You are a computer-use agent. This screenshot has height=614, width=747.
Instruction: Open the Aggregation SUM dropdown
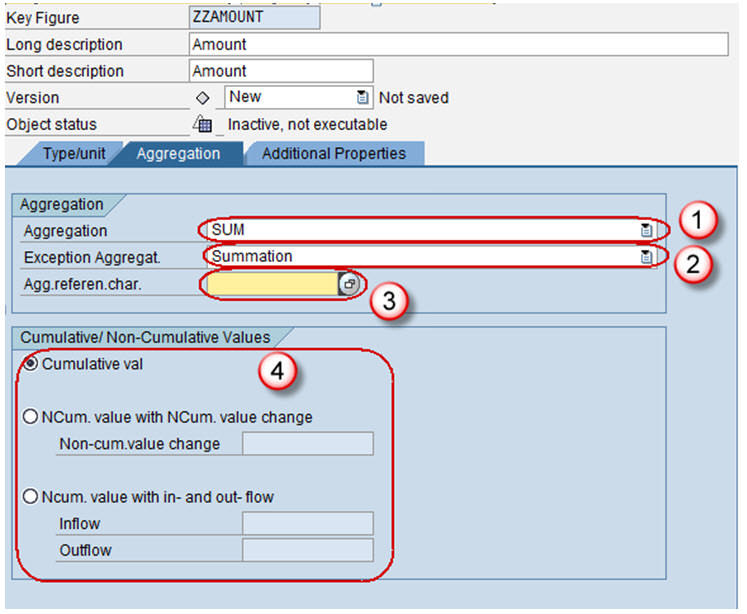(646, 230)
